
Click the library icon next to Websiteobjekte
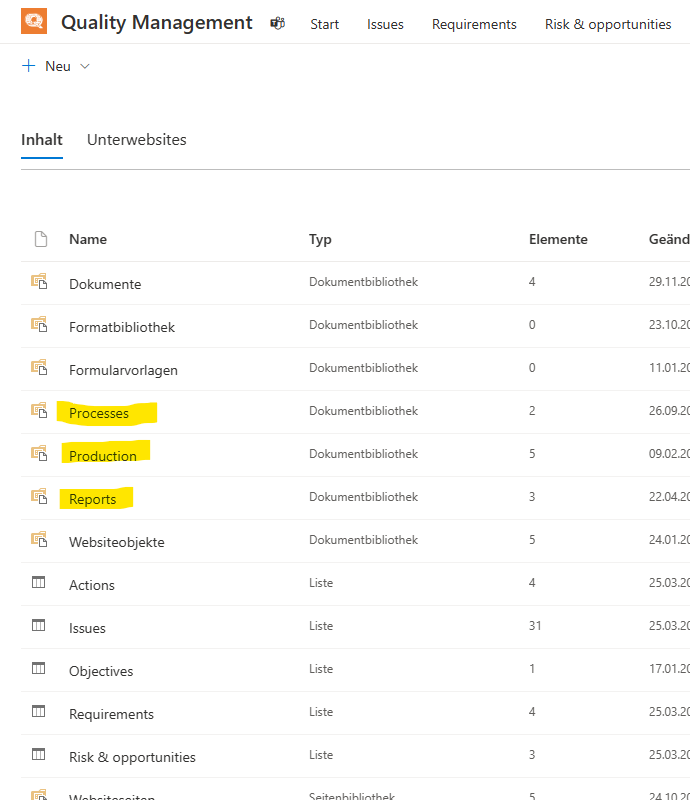pos(40,540)
